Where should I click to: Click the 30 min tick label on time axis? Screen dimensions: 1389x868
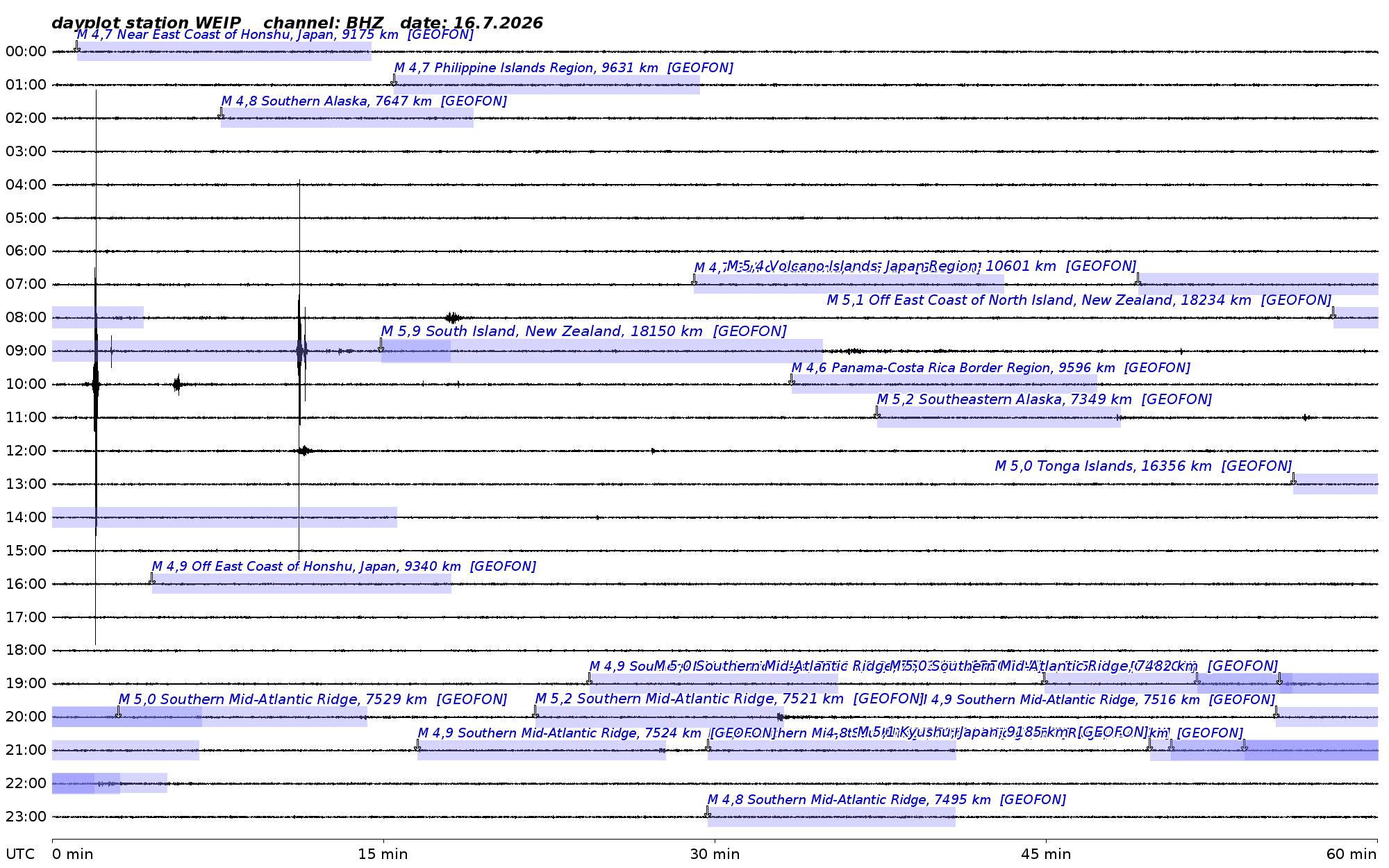[715, 854]
